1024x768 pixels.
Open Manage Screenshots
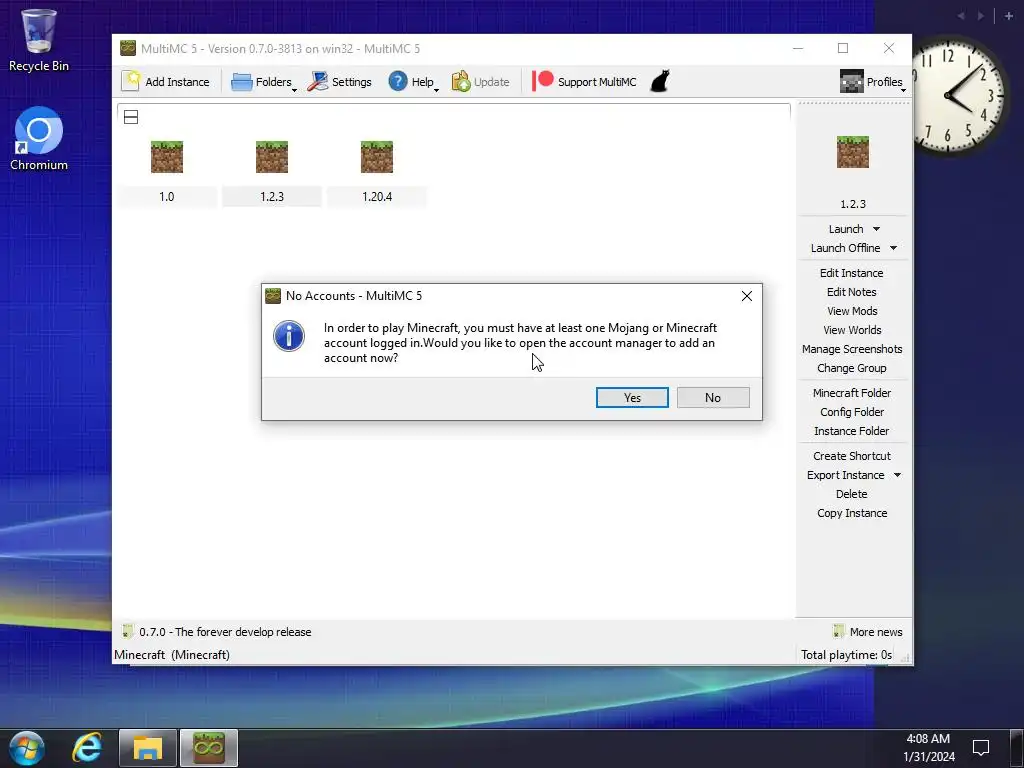(852, 349)
